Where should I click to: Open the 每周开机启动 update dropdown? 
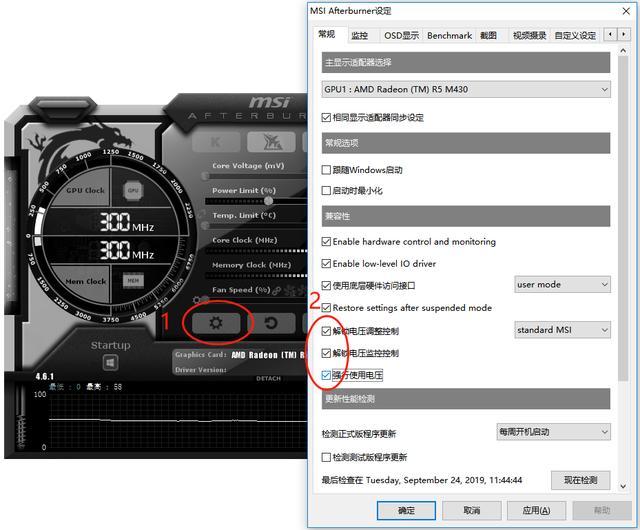click(x=553, y=432)
